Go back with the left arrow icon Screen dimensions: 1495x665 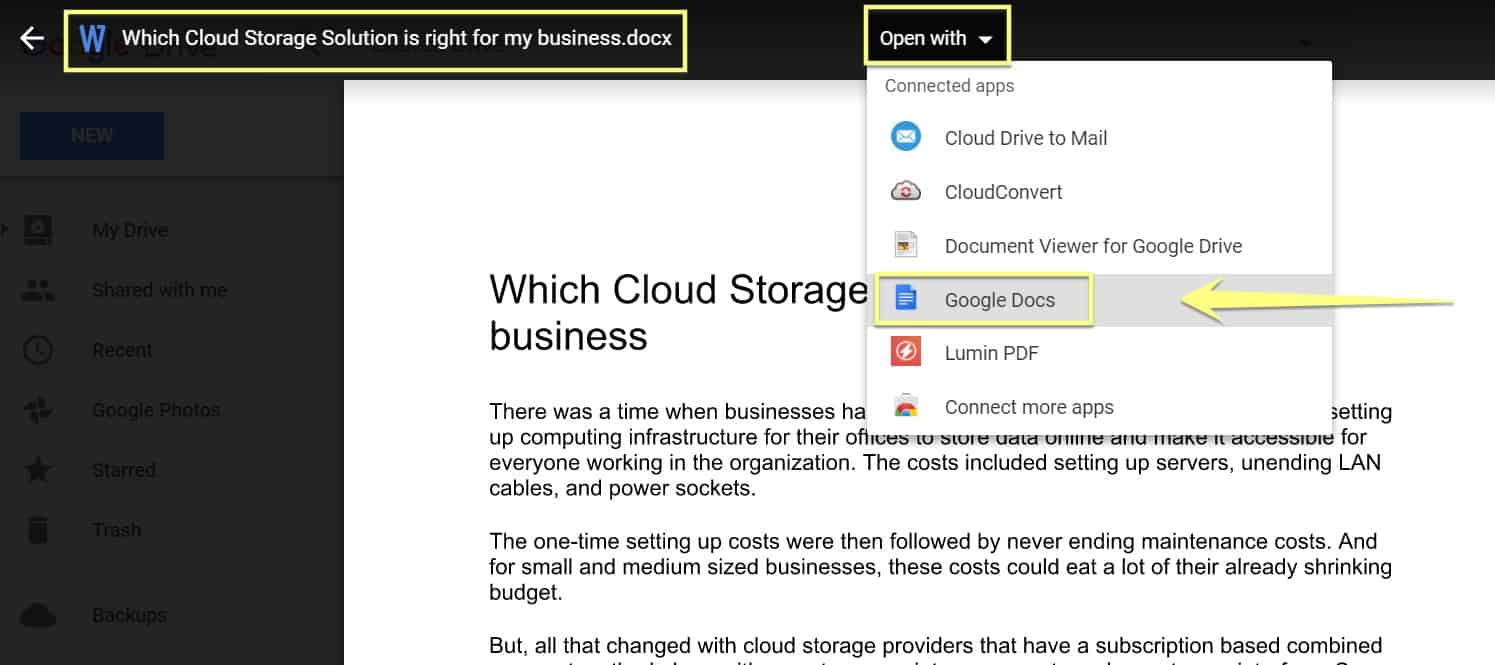coord(32,39)
